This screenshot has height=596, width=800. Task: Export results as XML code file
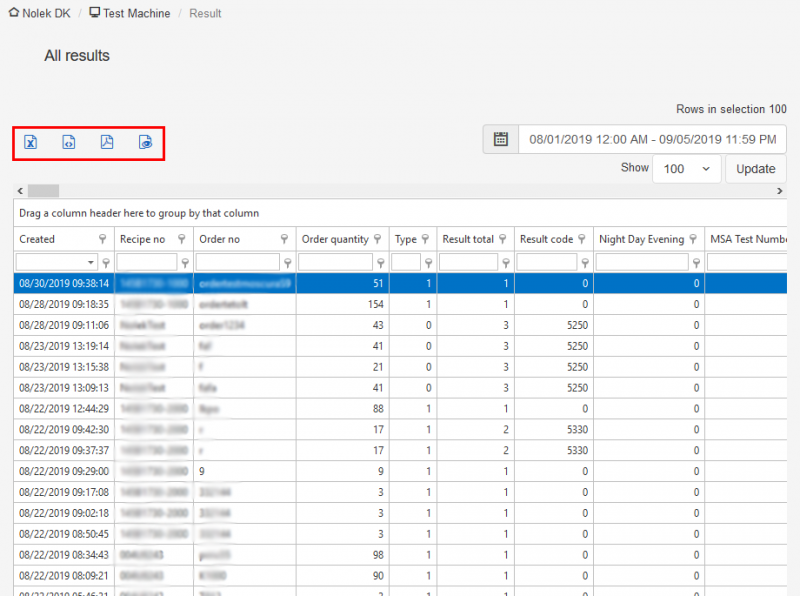pyautogui.click(x=68, y=142)
